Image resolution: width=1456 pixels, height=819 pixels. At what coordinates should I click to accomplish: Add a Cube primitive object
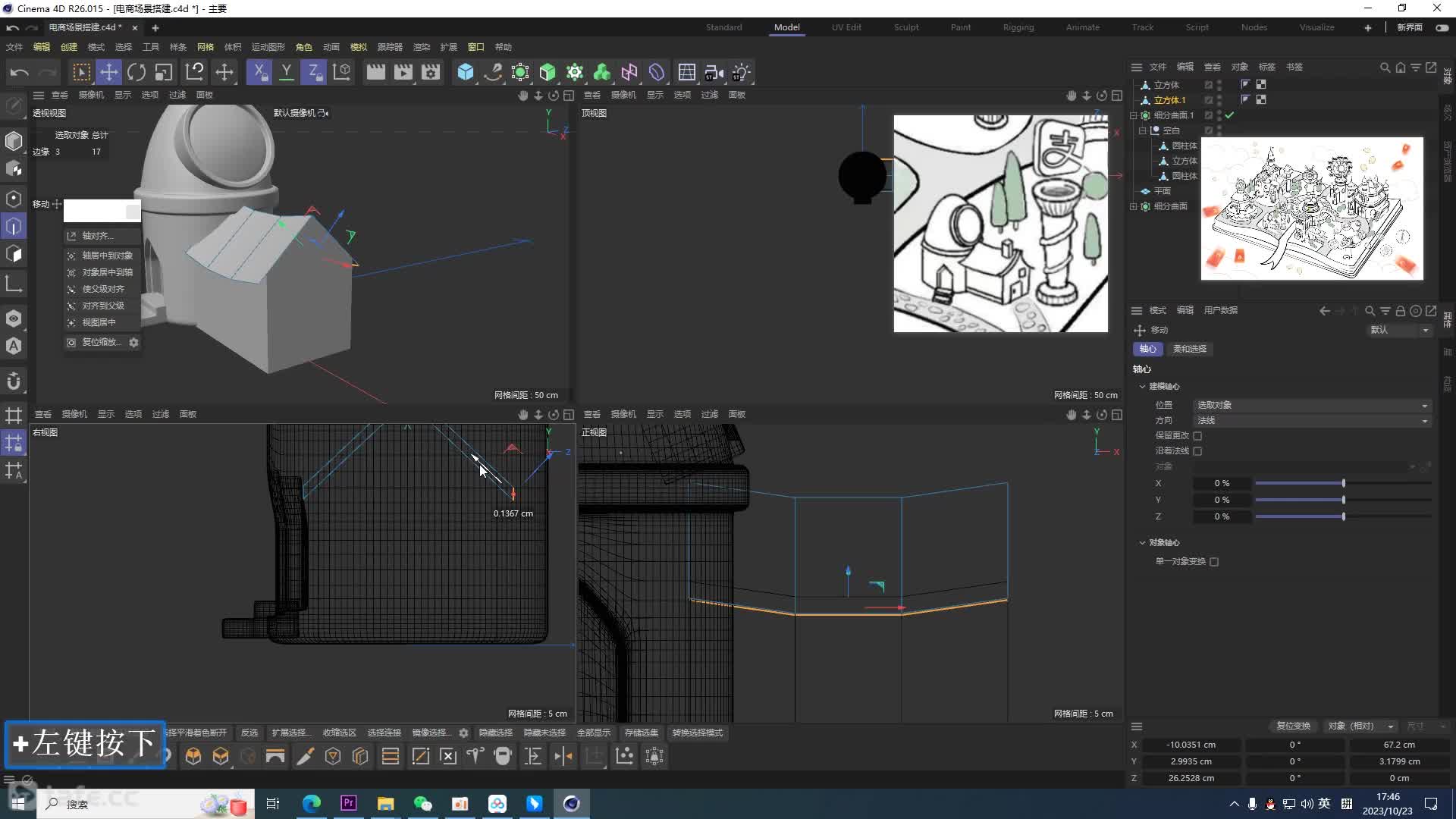point(465,73)
